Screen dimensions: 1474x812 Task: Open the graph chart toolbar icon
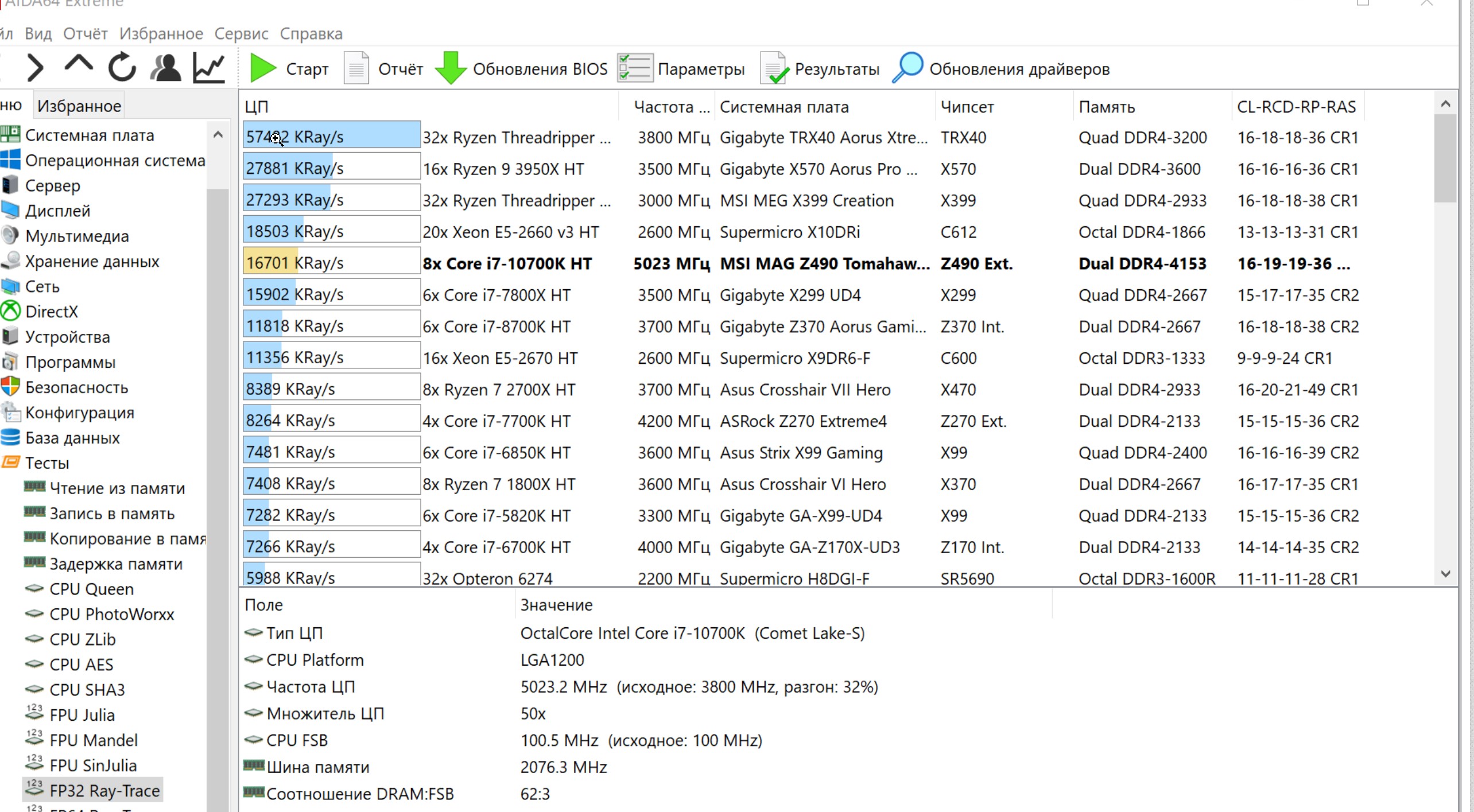[209, 68]
